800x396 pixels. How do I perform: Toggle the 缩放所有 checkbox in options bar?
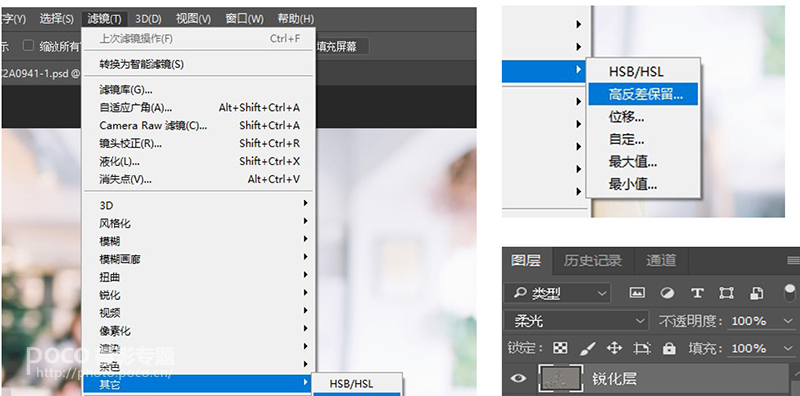[29, 46]
